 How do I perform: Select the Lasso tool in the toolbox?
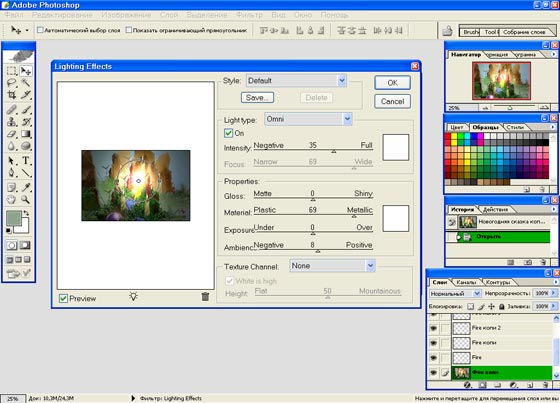(11, 83)
